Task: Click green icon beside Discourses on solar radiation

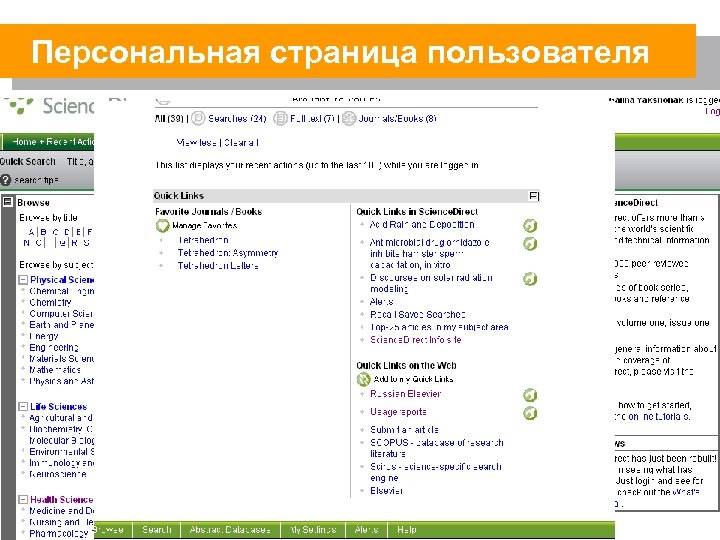Action: point(530,279)
